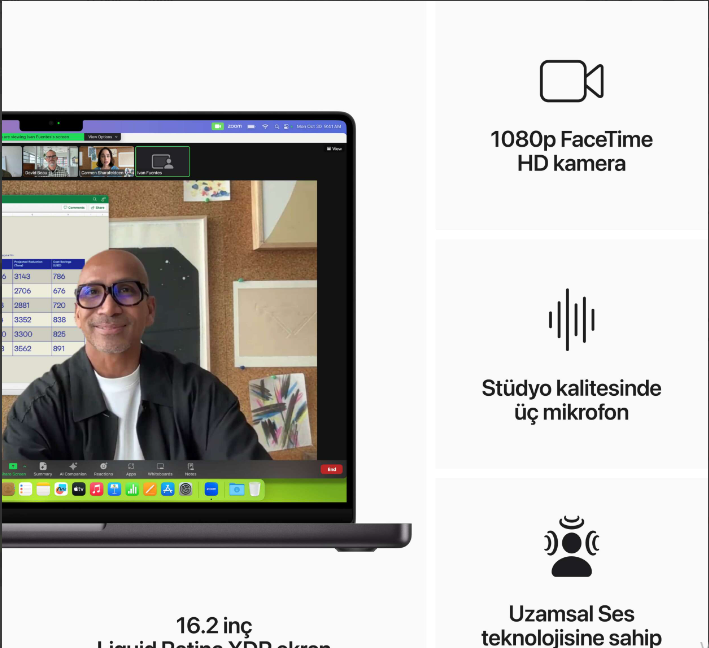Open Notes in the Zoom toolbar
This screenshot has width=709, height=648.
click(190, 468)
